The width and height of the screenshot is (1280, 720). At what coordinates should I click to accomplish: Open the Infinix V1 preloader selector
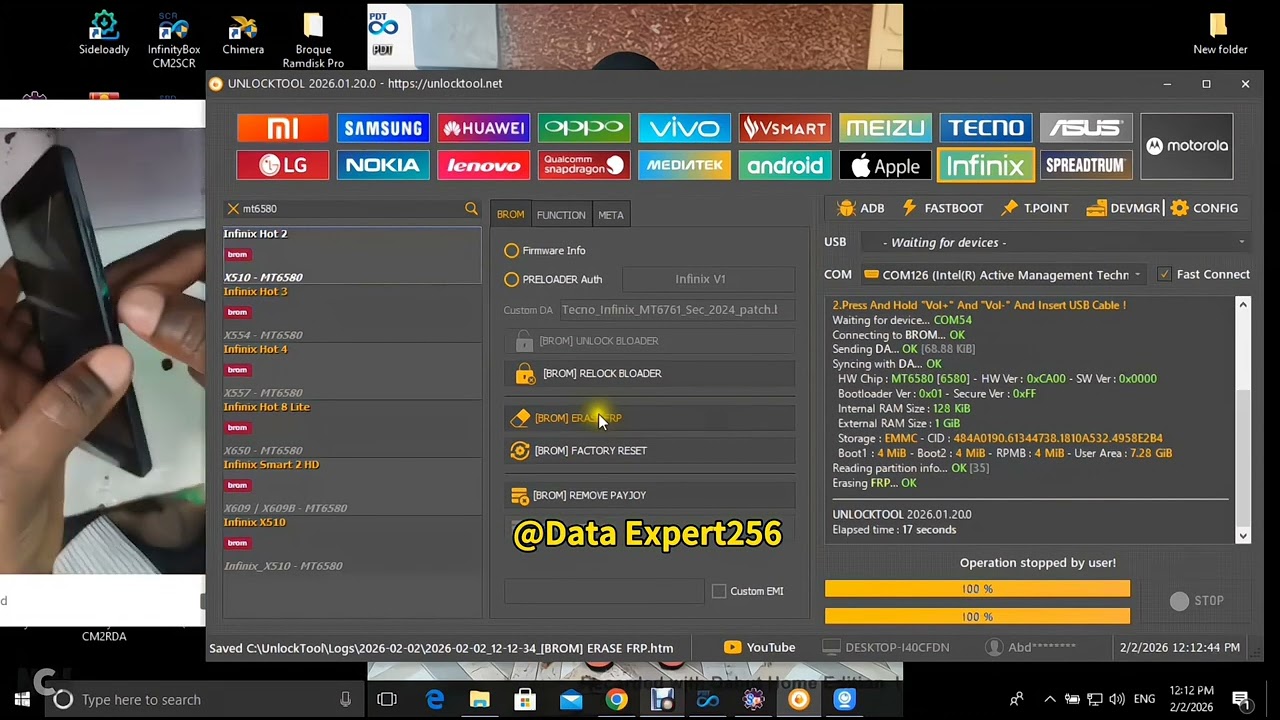tap(708, 279)
